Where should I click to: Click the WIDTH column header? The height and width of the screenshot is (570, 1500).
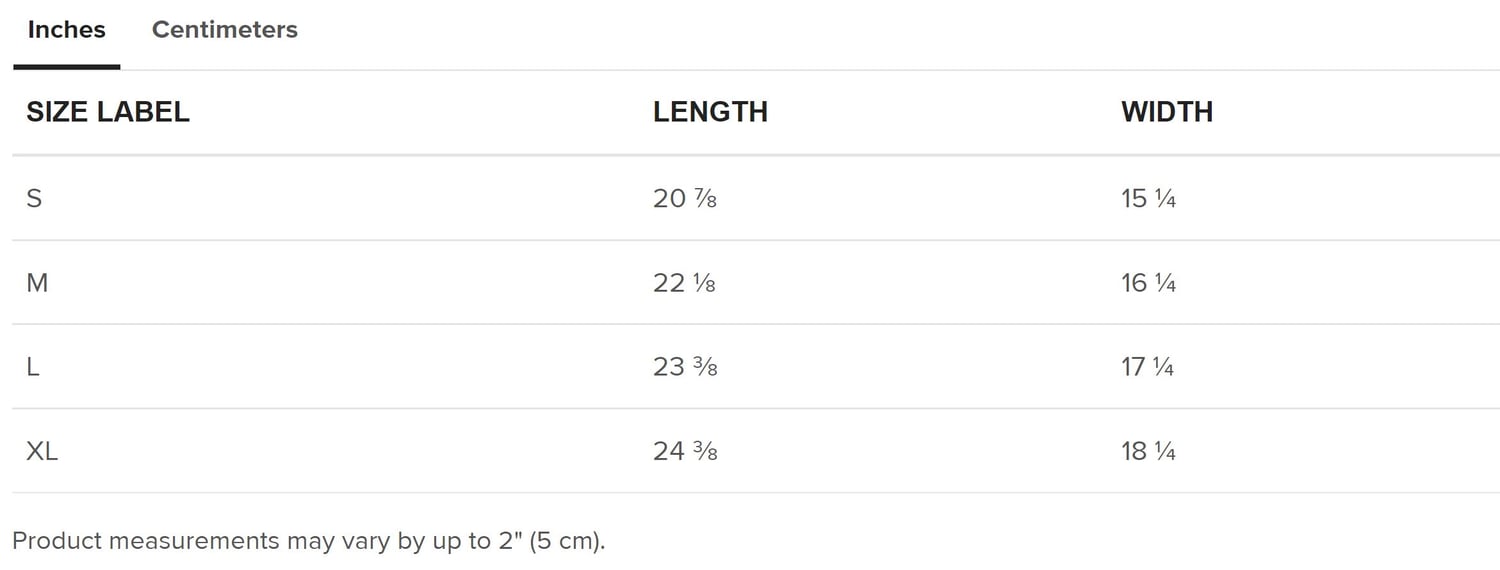click(1167, 112)
